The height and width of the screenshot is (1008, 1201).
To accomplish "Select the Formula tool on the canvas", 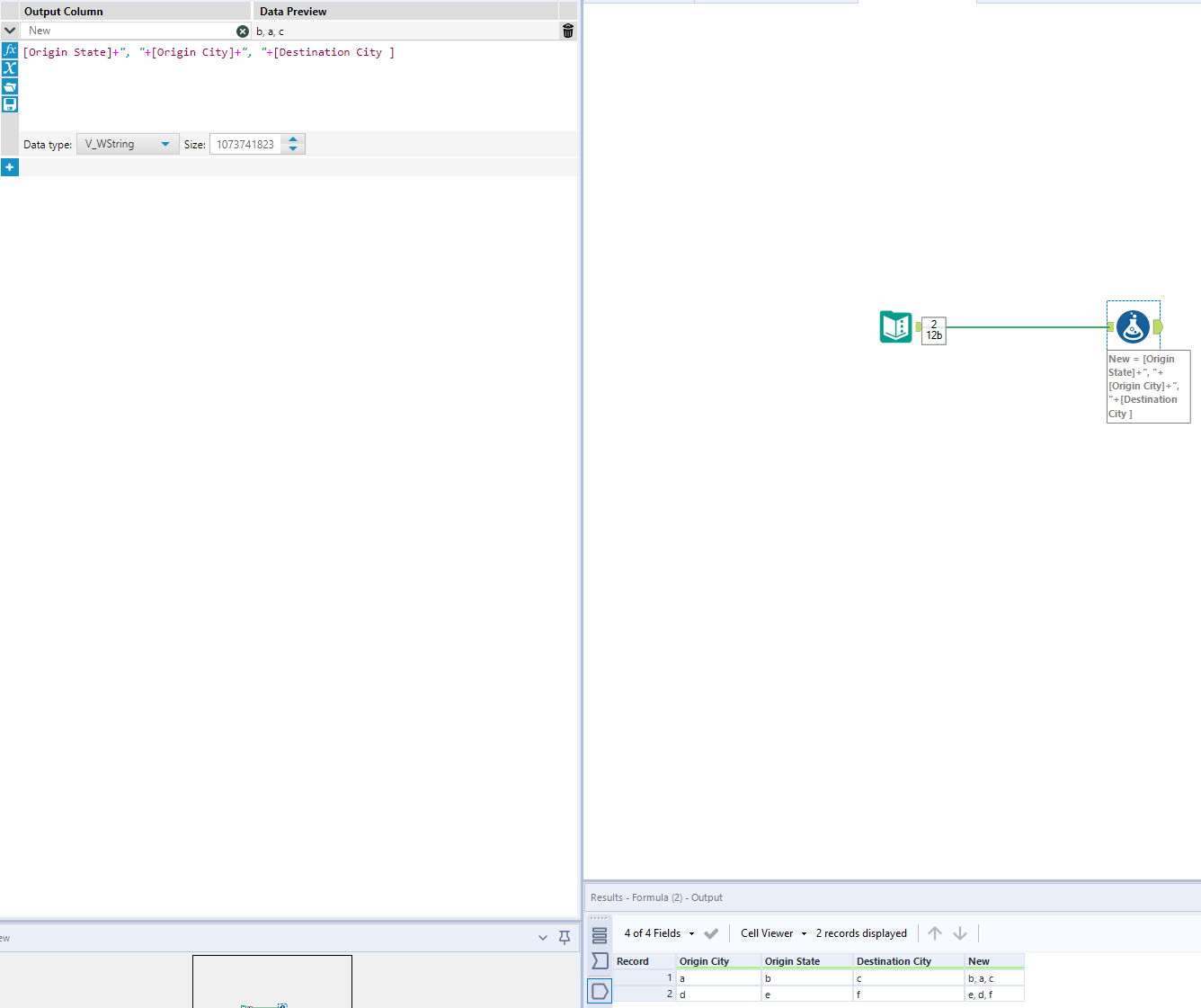I will click(1133, 326).
